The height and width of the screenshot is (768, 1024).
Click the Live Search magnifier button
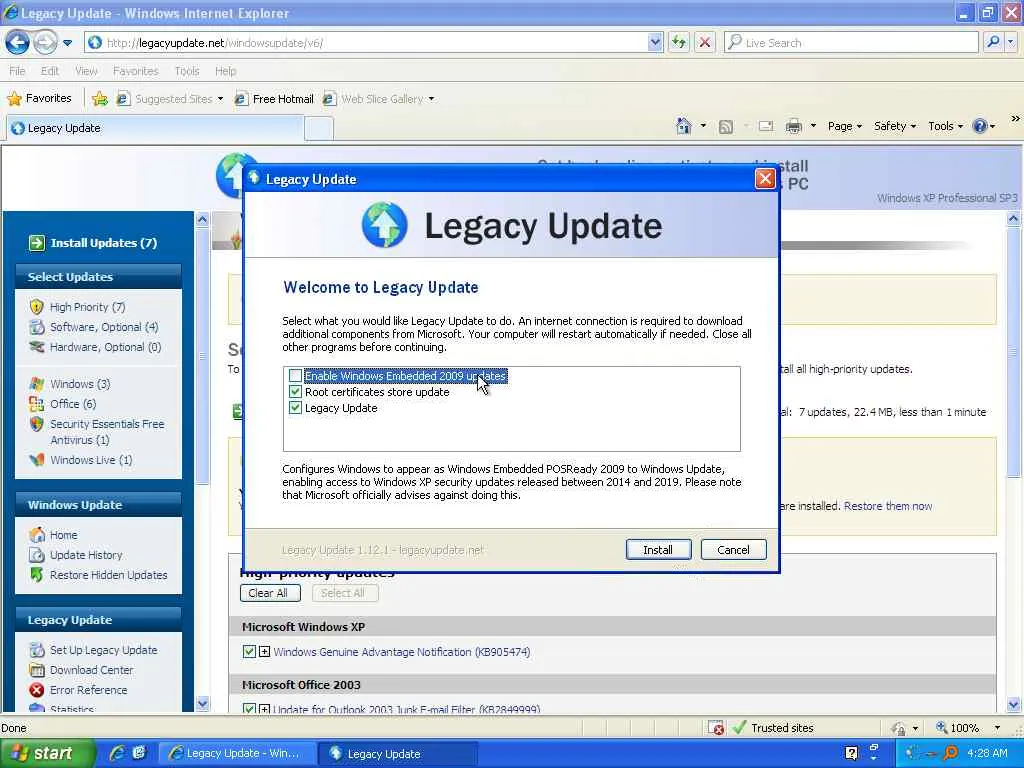(993, 42)
